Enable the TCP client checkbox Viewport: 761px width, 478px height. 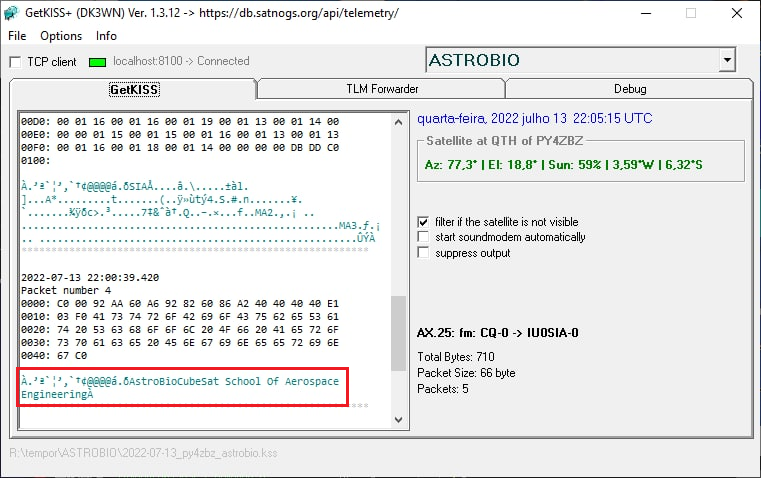[16, 62]
